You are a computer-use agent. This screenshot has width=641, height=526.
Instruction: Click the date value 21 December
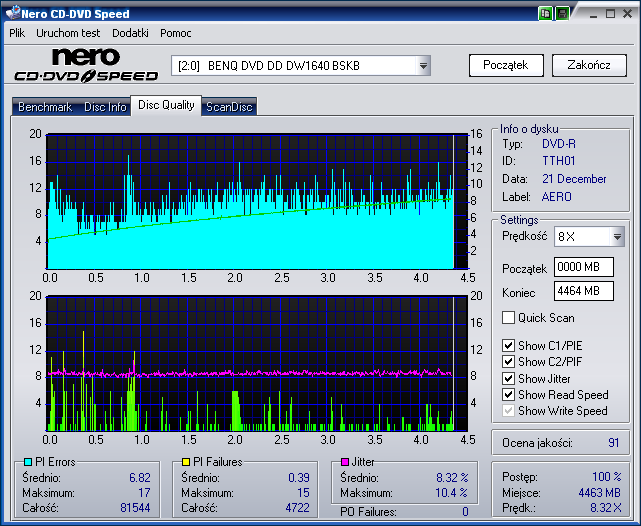[x=574, y=179]
